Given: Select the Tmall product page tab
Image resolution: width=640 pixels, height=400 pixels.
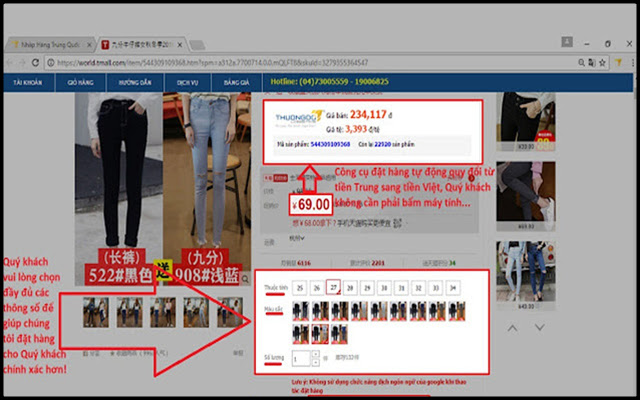Looking at the screenshot, I should pyautogui.click(x=141, y=45).
